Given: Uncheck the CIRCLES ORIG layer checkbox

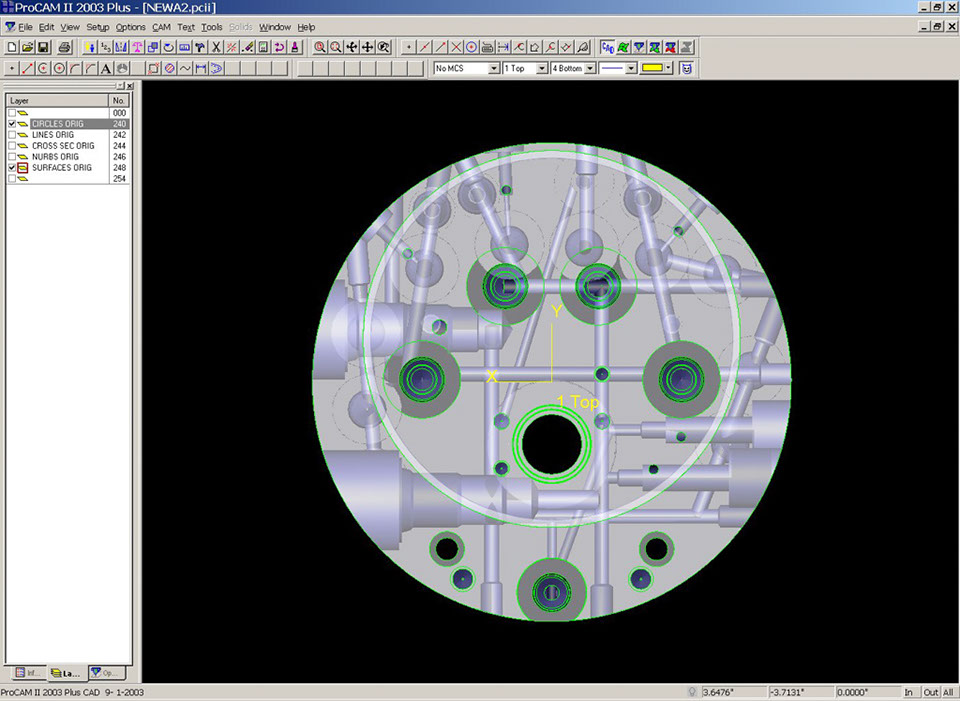Looking at the screenshot, I should pyautogui.click(x=12, y=124).
